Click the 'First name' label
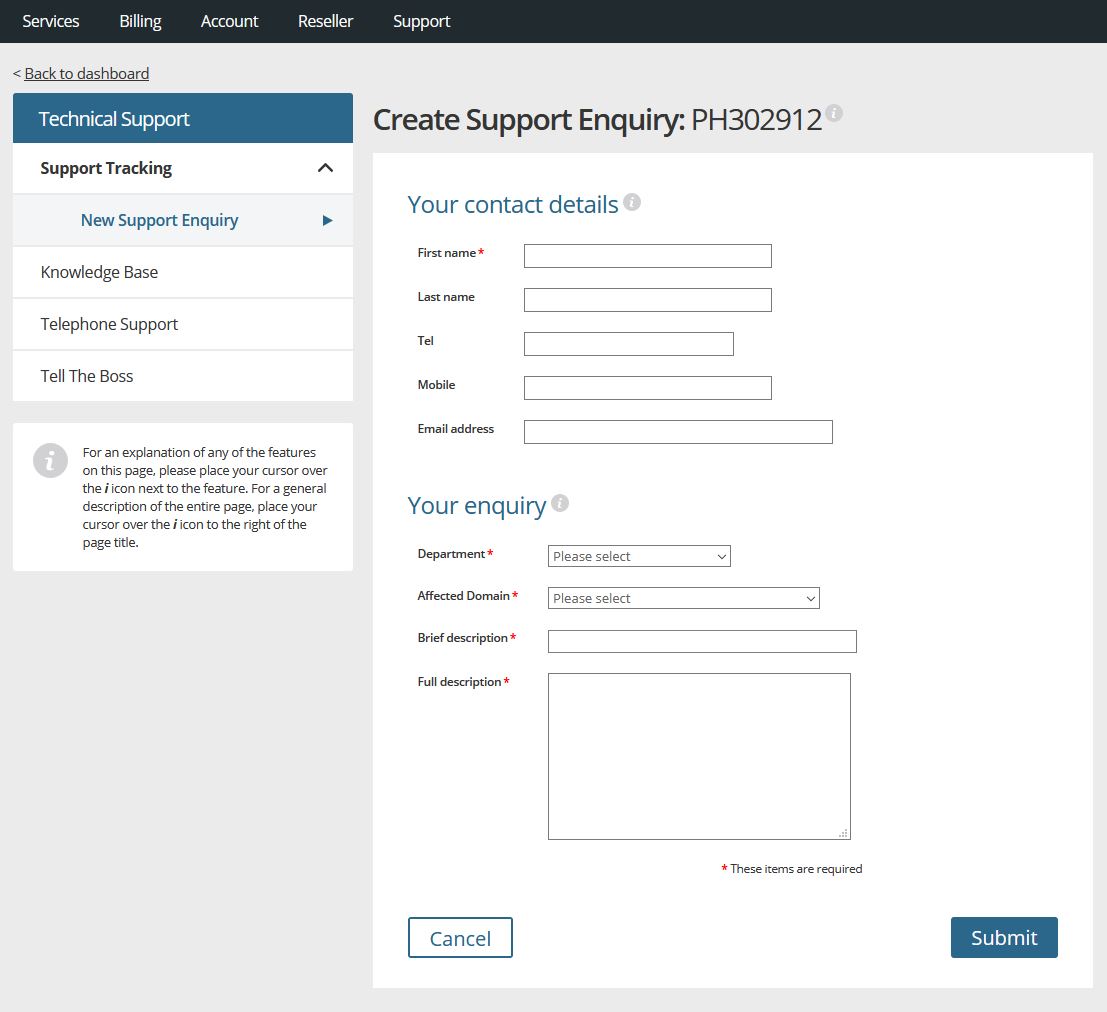 (x=447, y=253)
